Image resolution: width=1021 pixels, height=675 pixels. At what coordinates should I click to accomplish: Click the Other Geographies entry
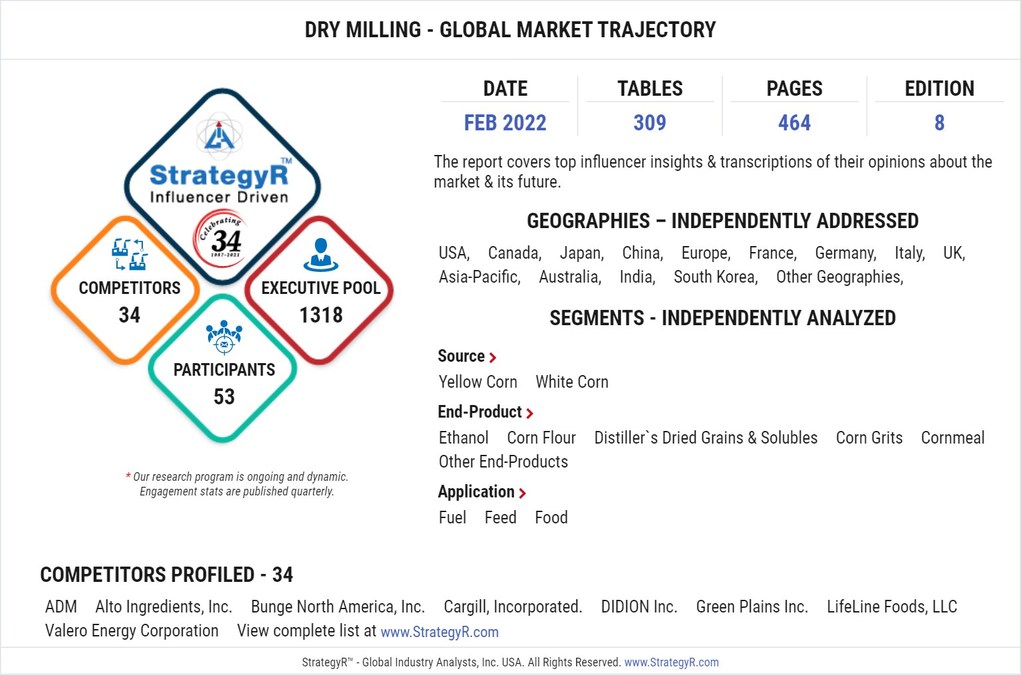[x=840, y=277]
